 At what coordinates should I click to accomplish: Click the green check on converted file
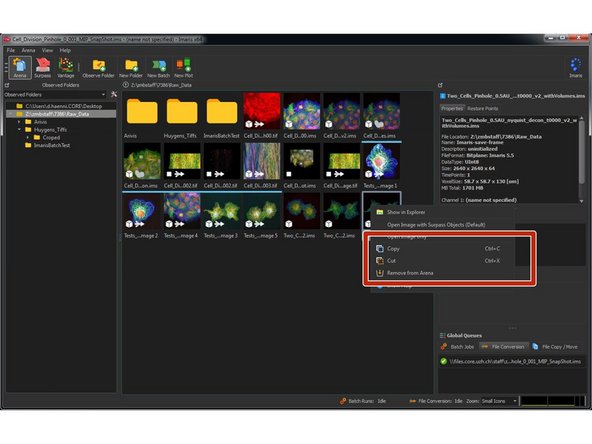point(444,361)
